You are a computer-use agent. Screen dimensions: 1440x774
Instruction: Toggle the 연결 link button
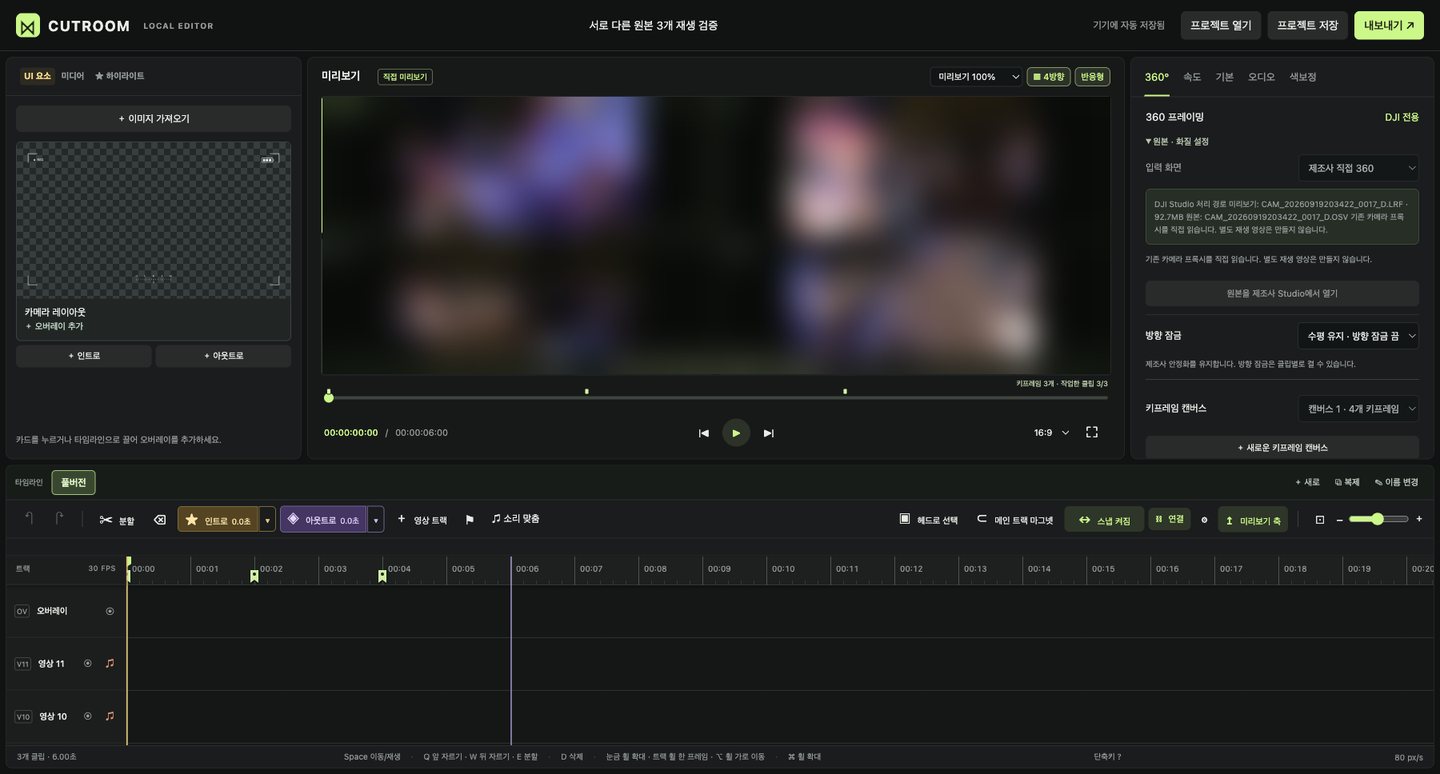pos(1169,519)
